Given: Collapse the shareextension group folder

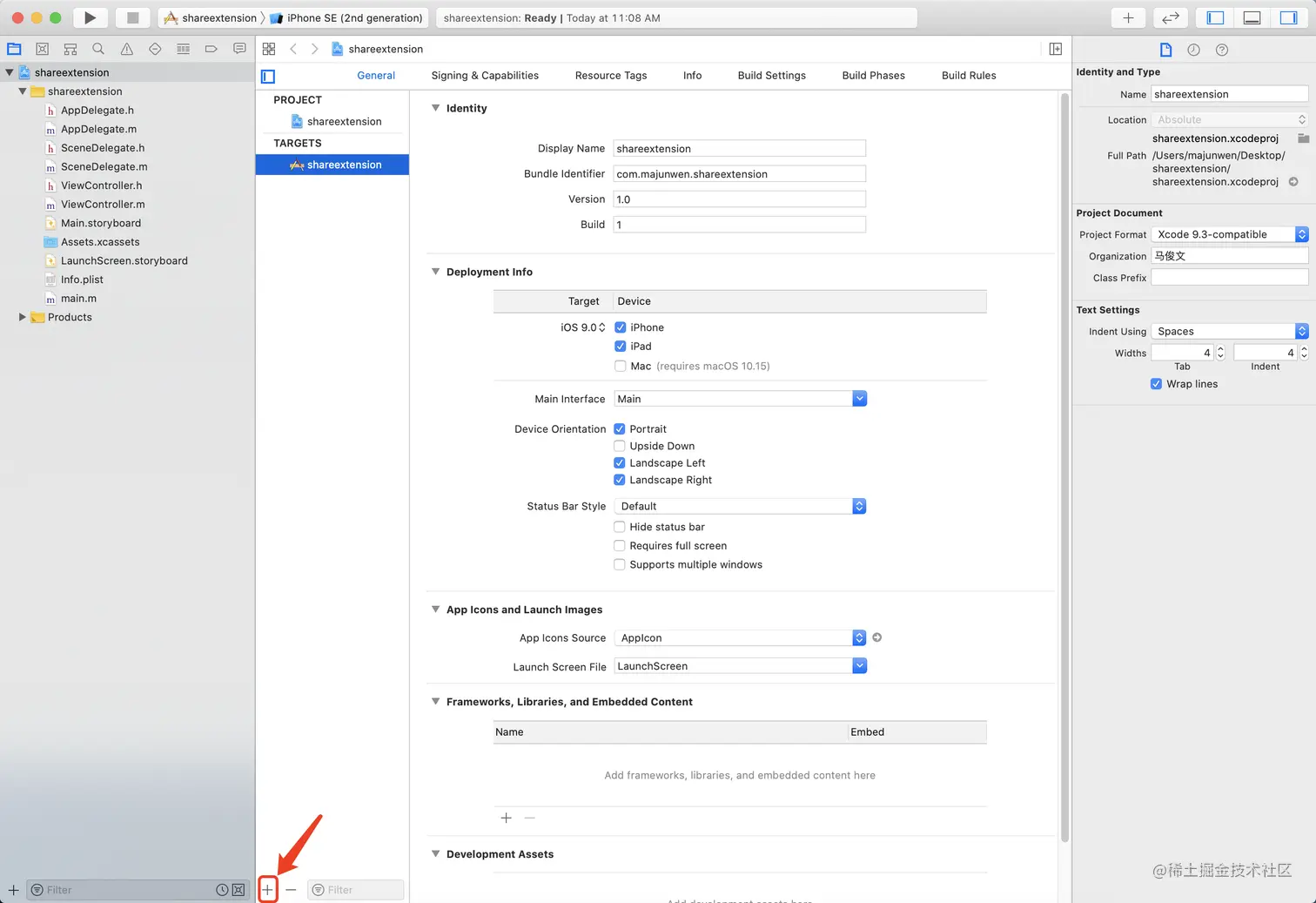Looking at the screenshot, I should coord(22,91).
